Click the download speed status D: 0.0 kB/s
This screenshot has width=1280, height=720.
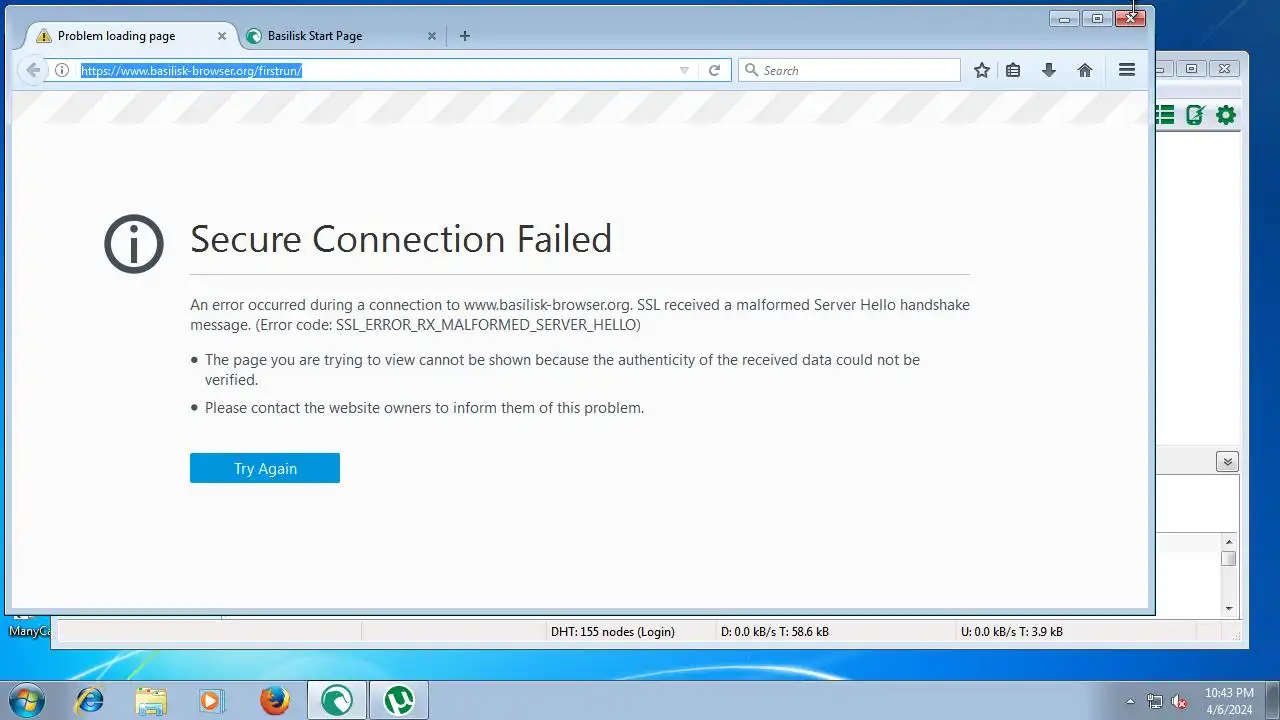(775, 632)
